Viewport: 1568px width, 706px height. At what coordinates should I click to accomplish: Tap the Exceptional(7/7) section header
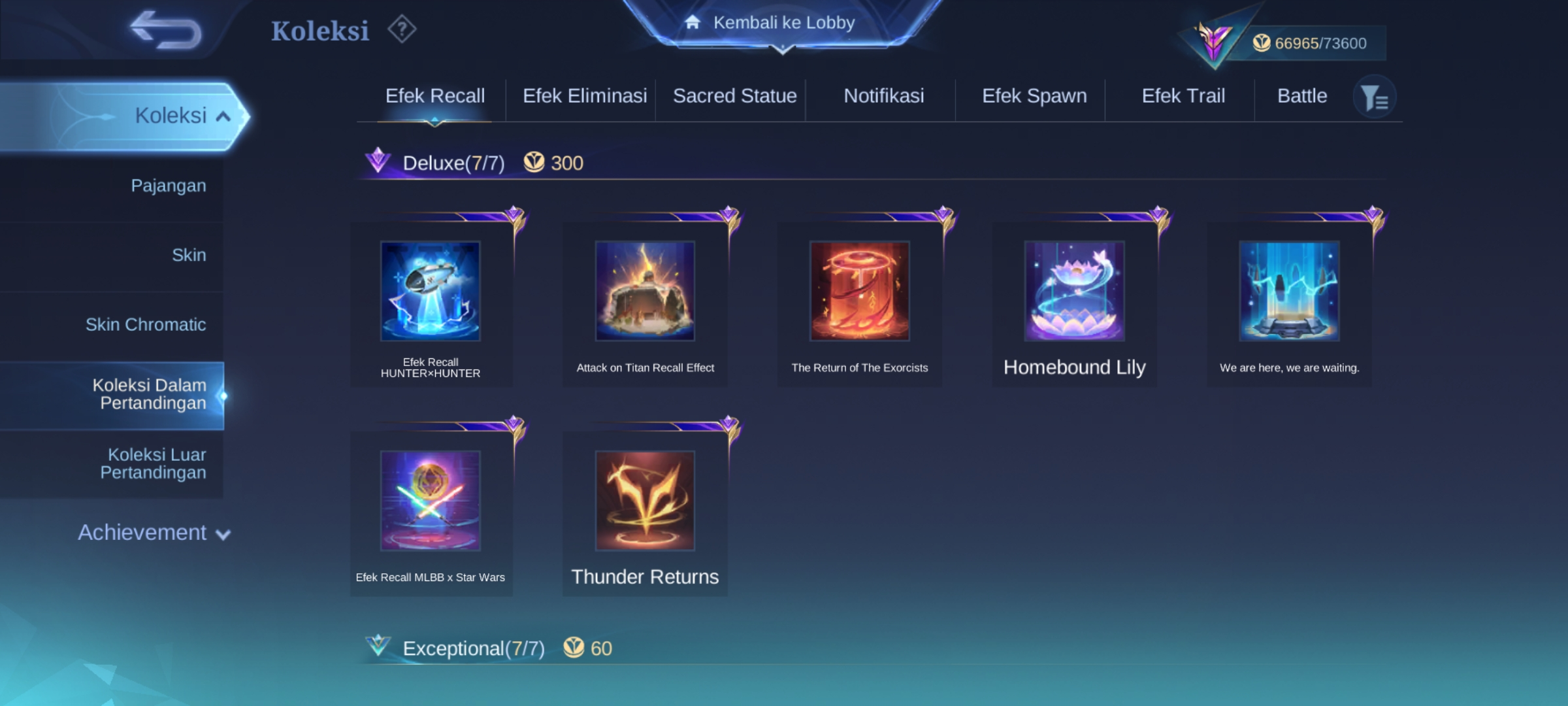[x=474, y=648]
